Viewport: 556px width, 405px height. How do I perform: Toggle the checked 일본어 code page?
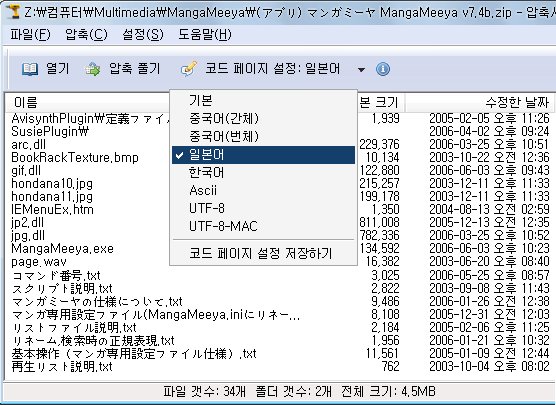click(x=263, y=155)
